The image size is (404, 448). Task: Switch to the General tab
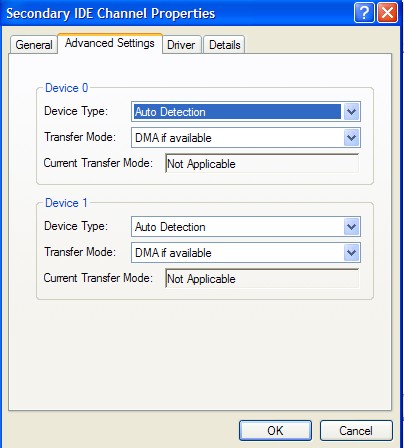34,44
